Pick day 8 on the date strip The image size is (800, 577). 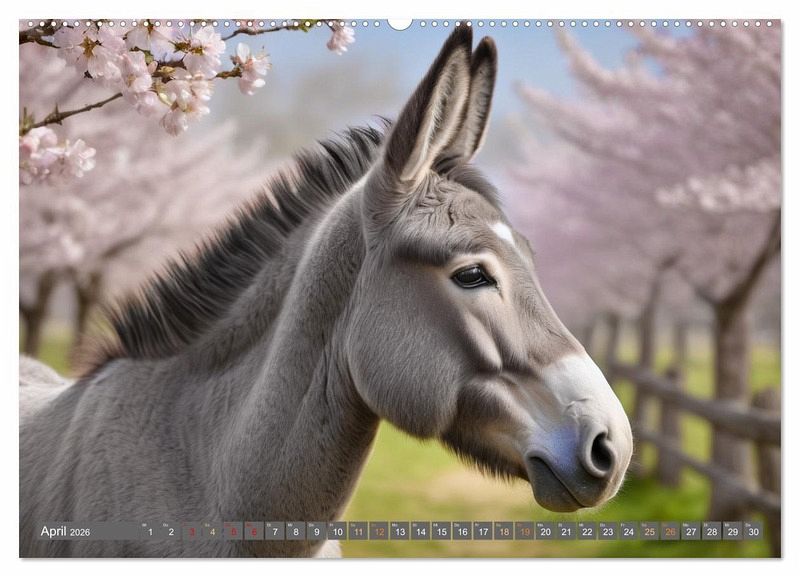coord(296,532)
